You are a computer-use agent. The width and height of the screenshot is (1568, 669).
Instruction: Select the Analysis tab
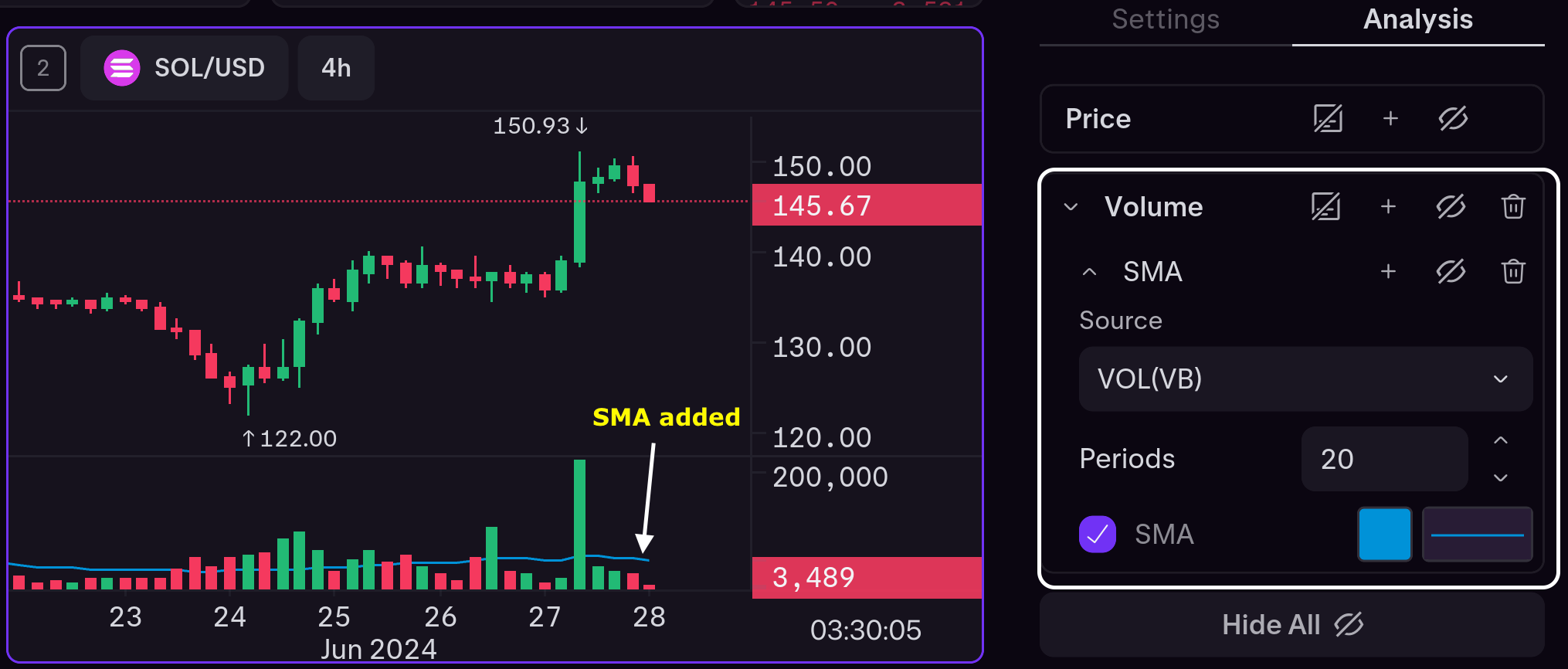(x=1417, y=20)
